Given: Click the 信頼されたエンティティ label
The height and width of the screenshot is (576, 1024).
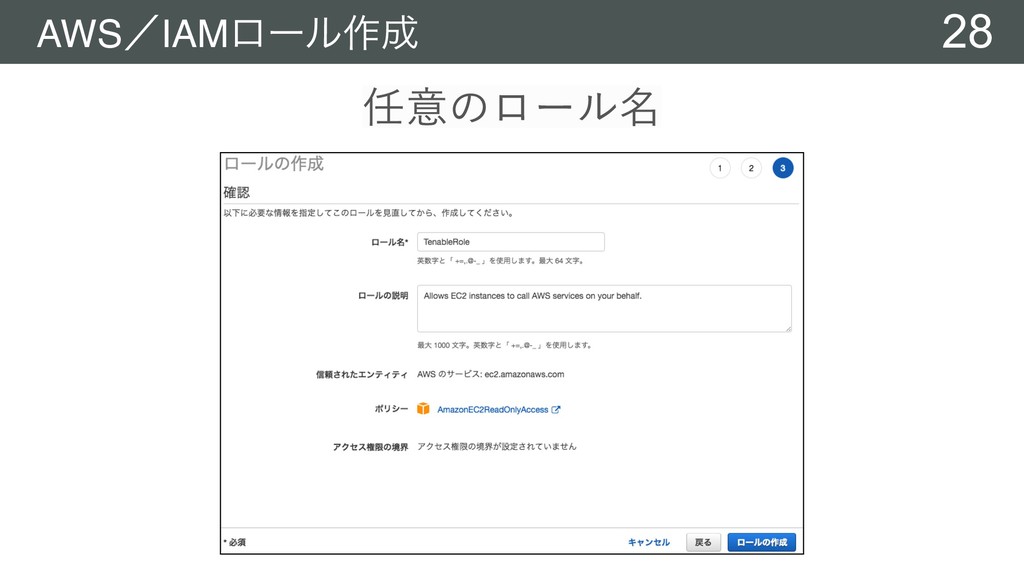Looking at the screenshot, I should pyautogui.click(x=362, y=374).
